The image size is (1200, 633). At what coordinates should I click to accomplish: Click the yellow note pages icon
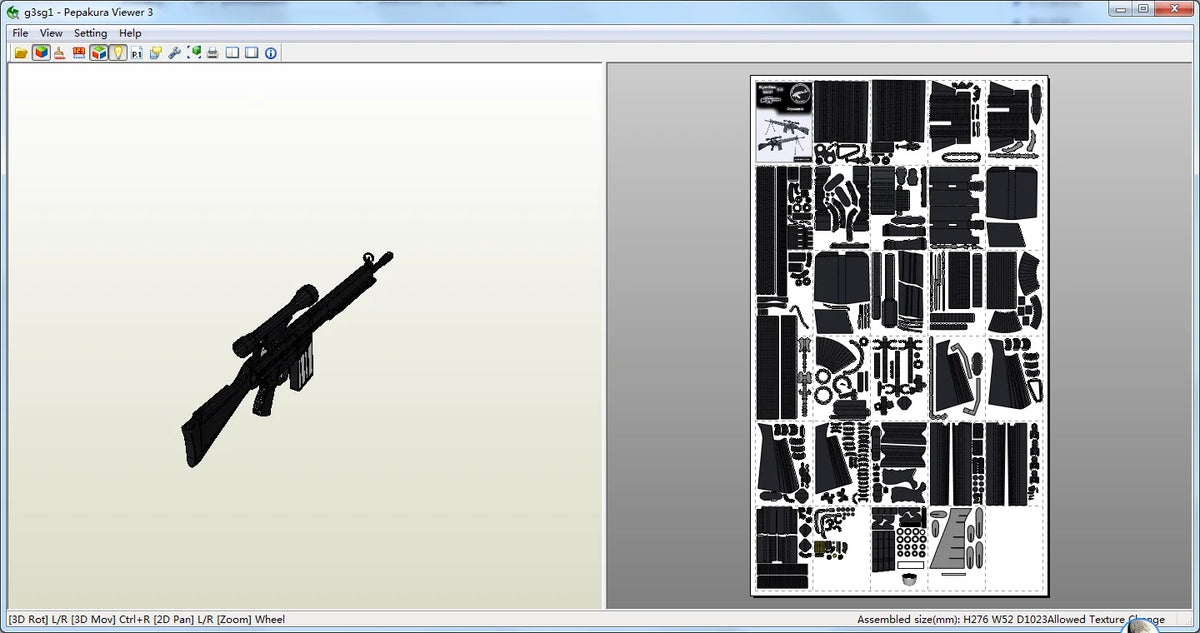pos(156,53)
